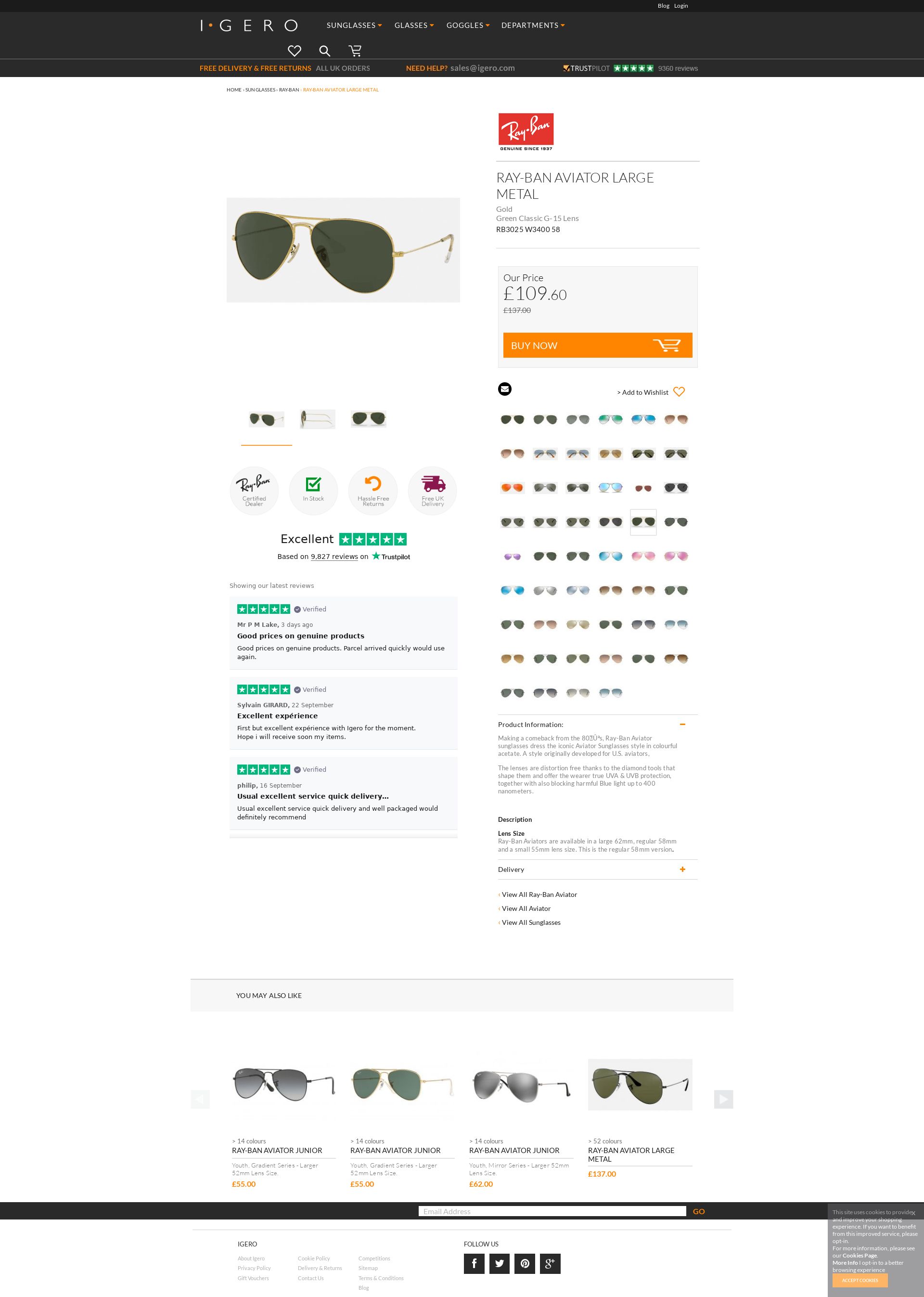Select the orange mirrored lens colour swatch
This screenshot has width=924, height=1297.
pos(512,488)
